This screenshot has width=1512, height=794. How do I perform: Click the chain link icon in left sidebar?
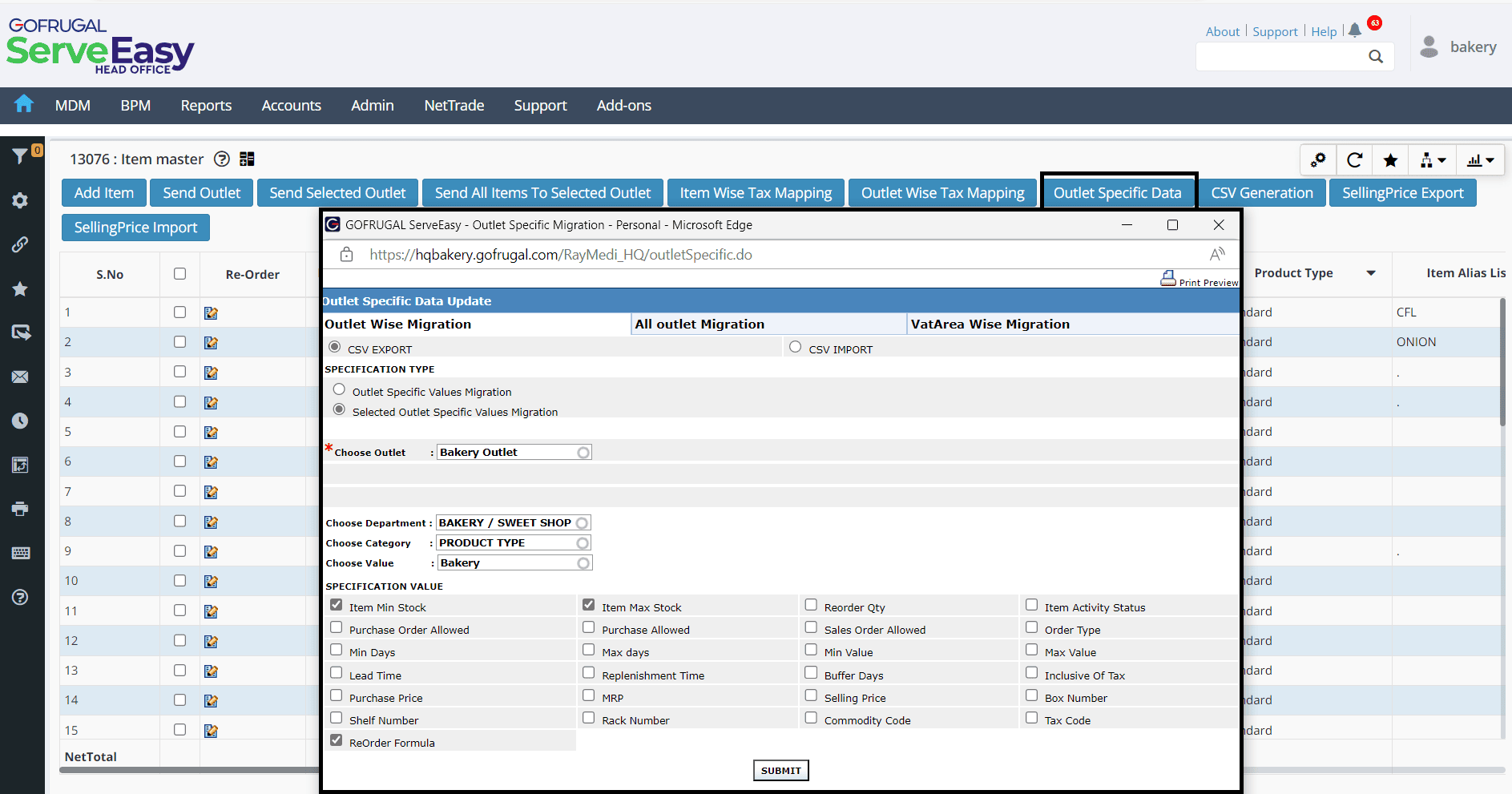click(x=20, y=244)
